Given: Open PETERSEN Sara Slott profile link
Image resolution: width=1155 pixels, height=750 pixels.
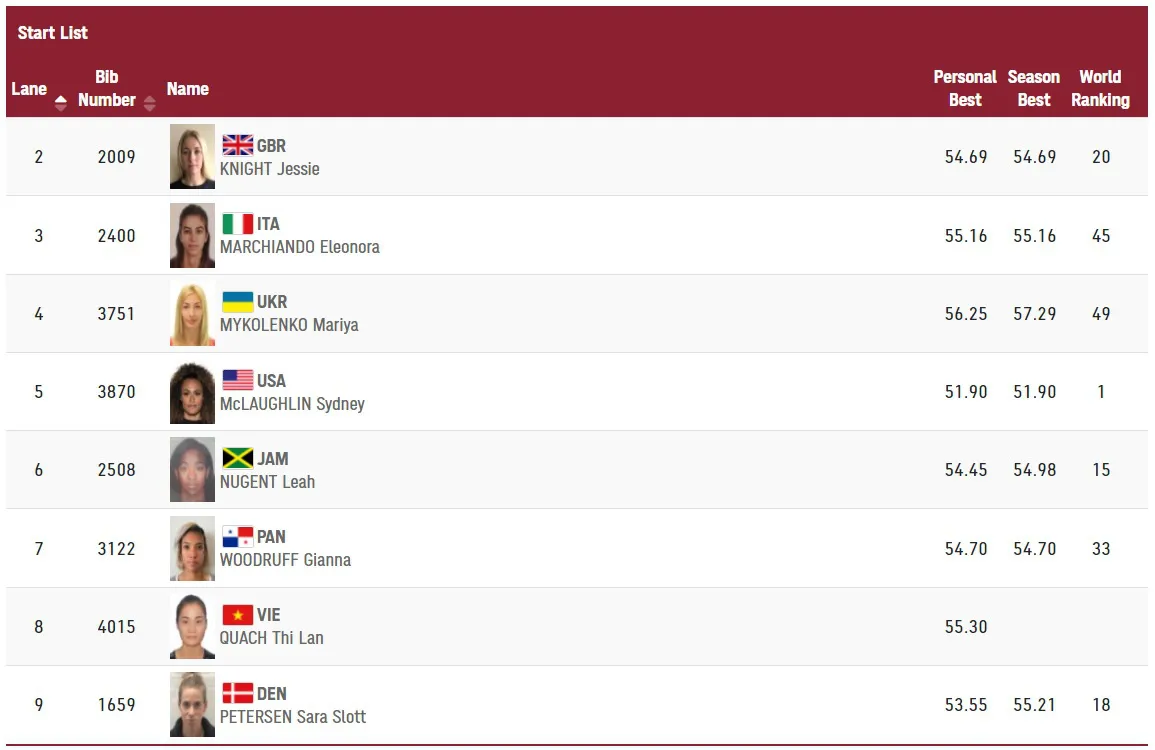Looking at the screenshot, I should pyautogui.click(x=292, y=717).
